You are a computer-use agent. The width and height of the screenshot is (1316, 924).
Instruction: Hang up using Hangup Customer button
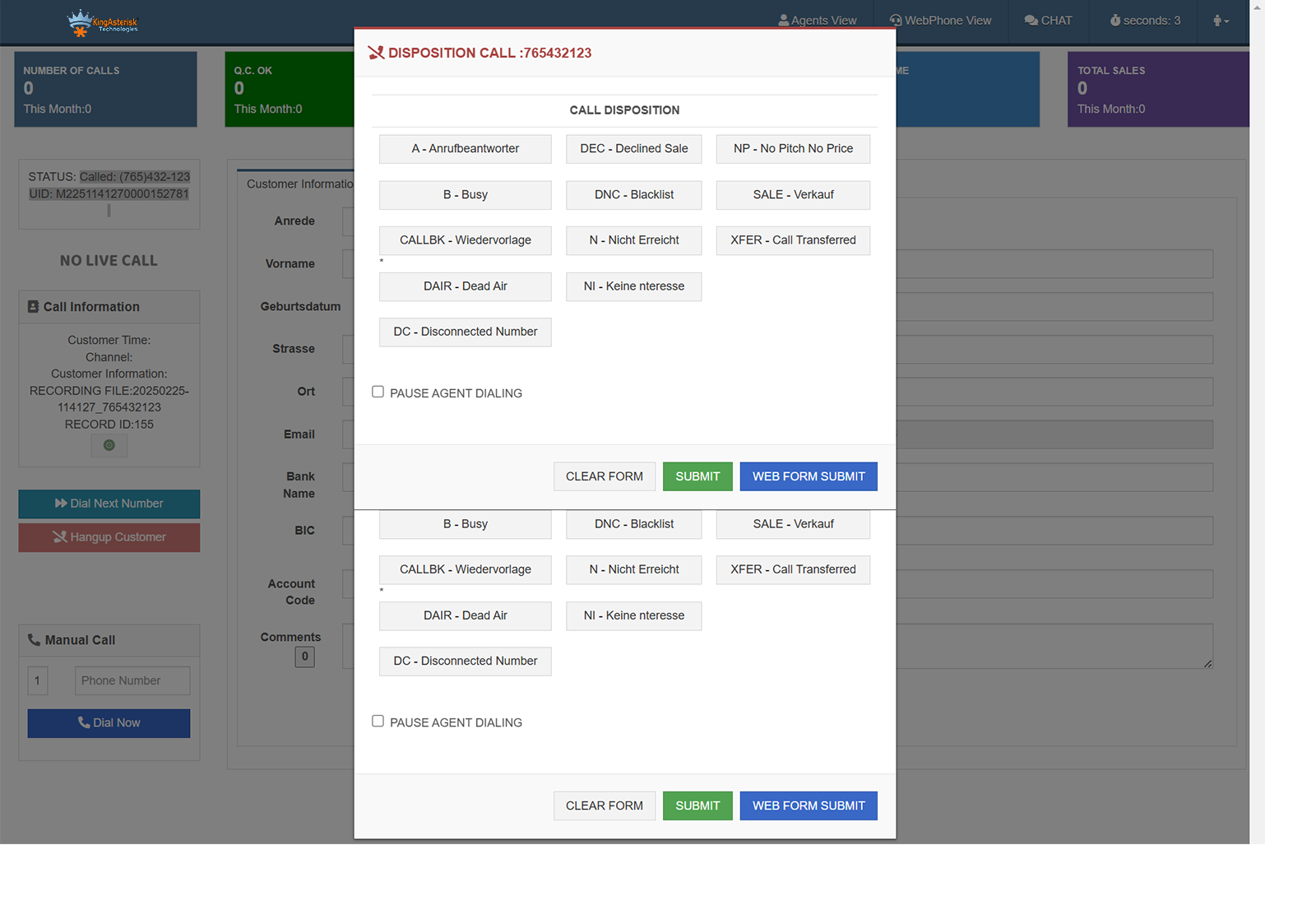click(109, 537)
